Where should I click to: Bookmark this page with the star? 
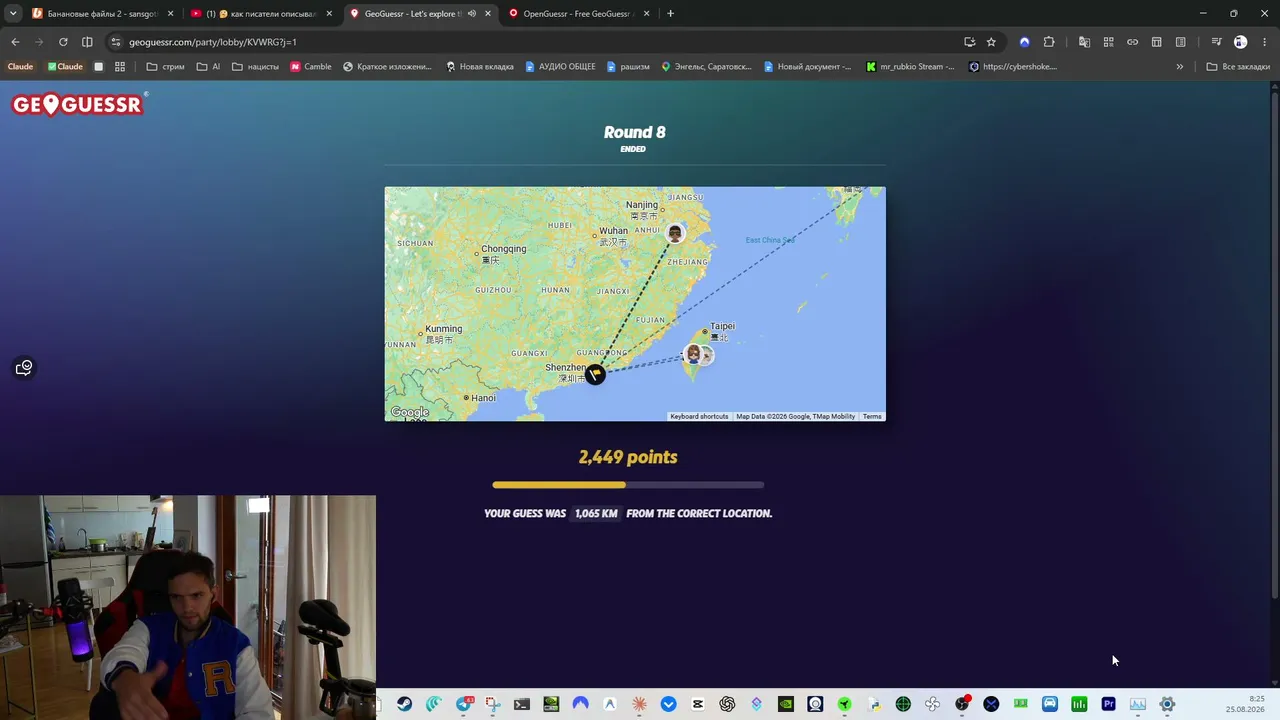[x=991, y=42]
